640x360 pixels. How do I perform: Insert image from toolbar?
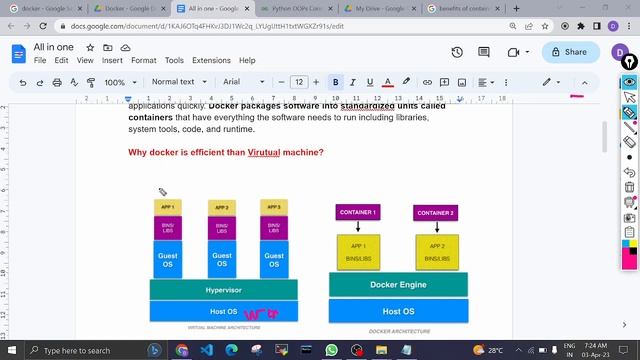coord(462,82)
